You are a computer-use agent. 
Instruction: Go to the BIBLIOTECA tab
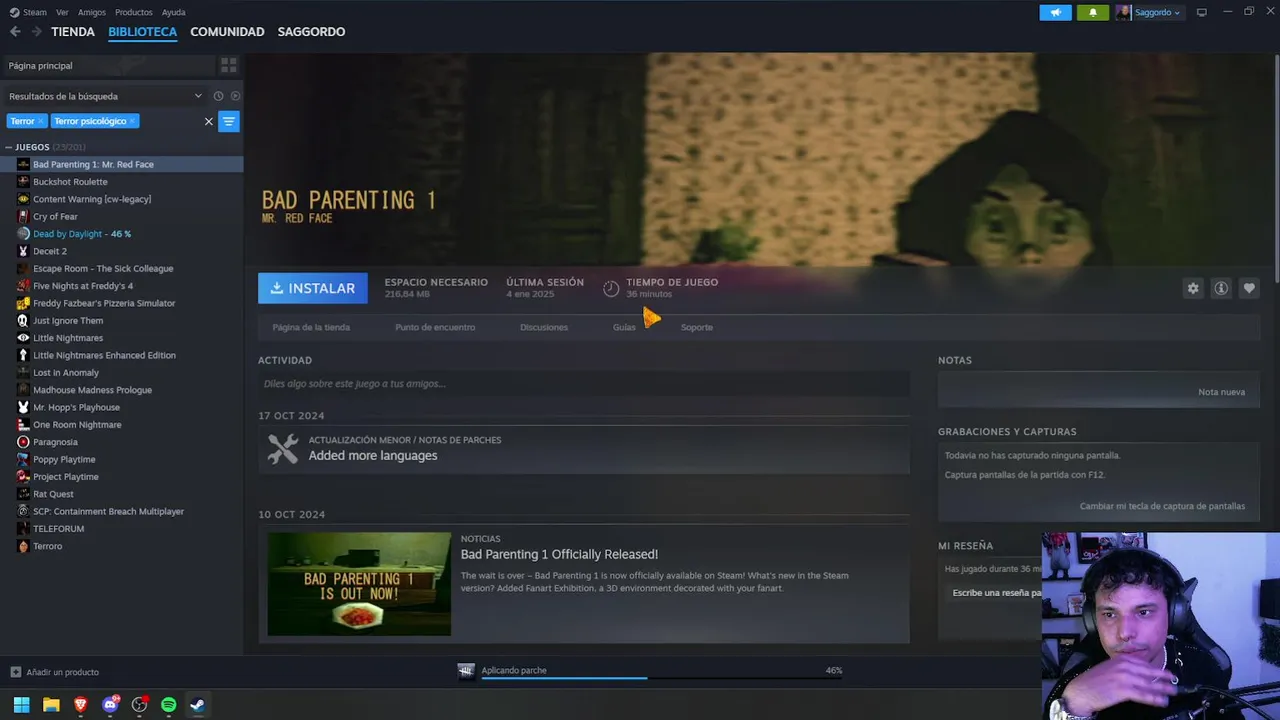tap(142, 32)
